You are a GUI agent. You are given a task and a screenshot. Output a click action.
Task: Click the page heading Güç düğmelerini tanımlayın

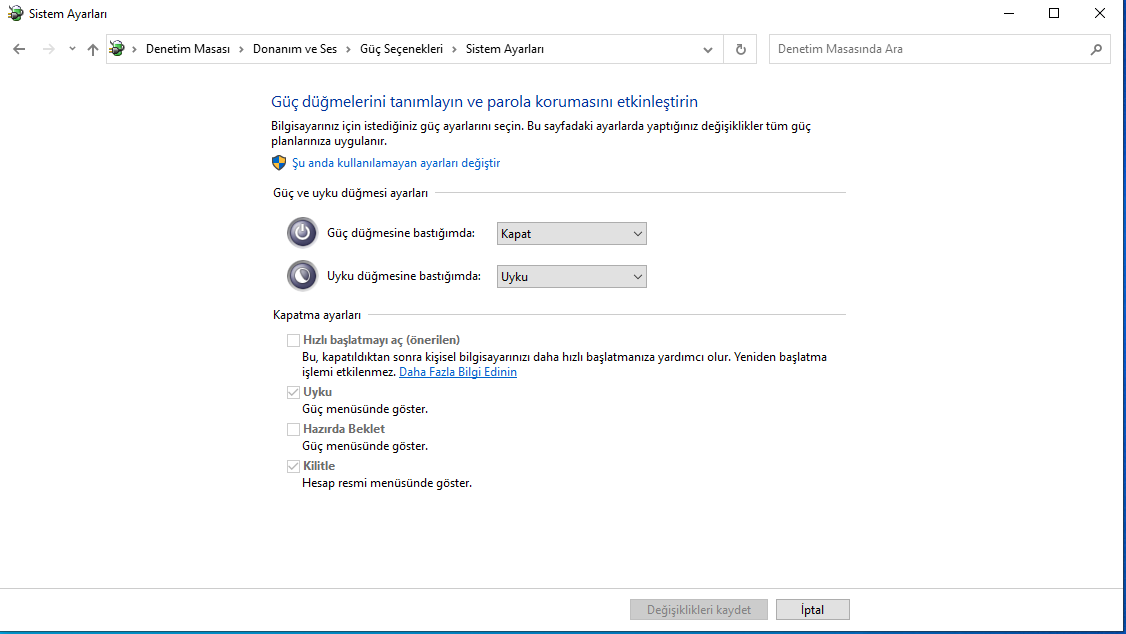pyautogui.click(x=485, y=101)
